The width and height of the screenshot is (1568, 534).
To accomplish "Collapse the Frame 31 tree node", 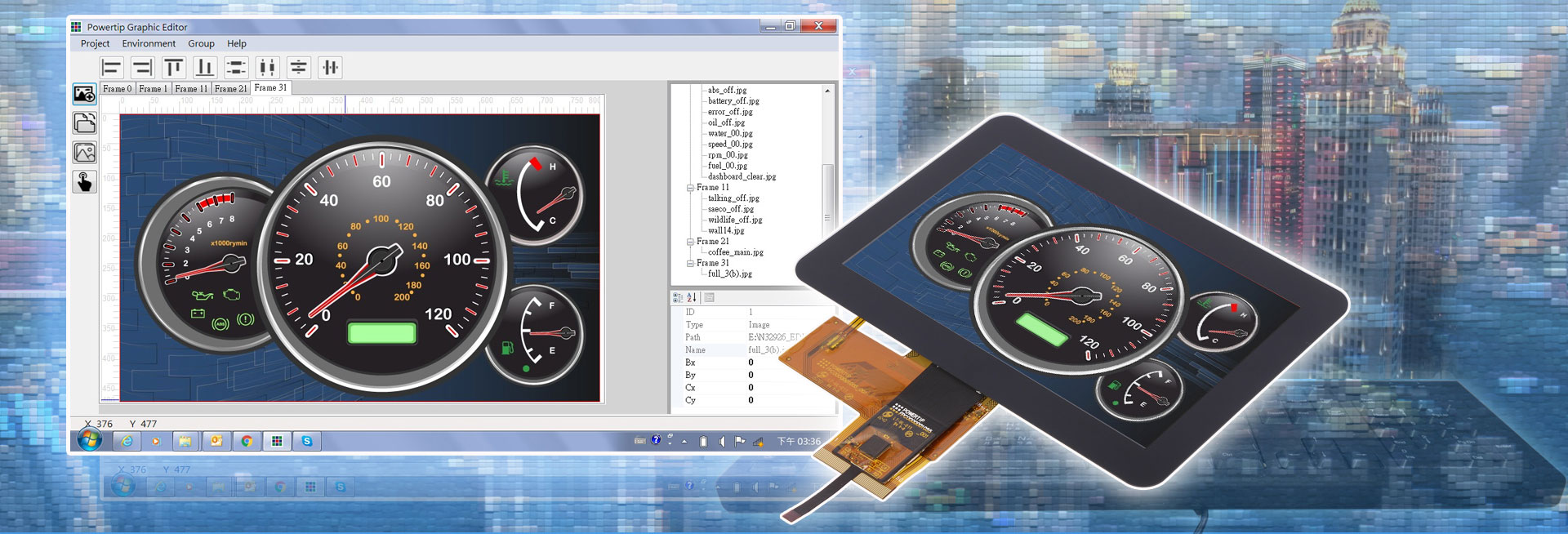I will (x=690, y=264).
